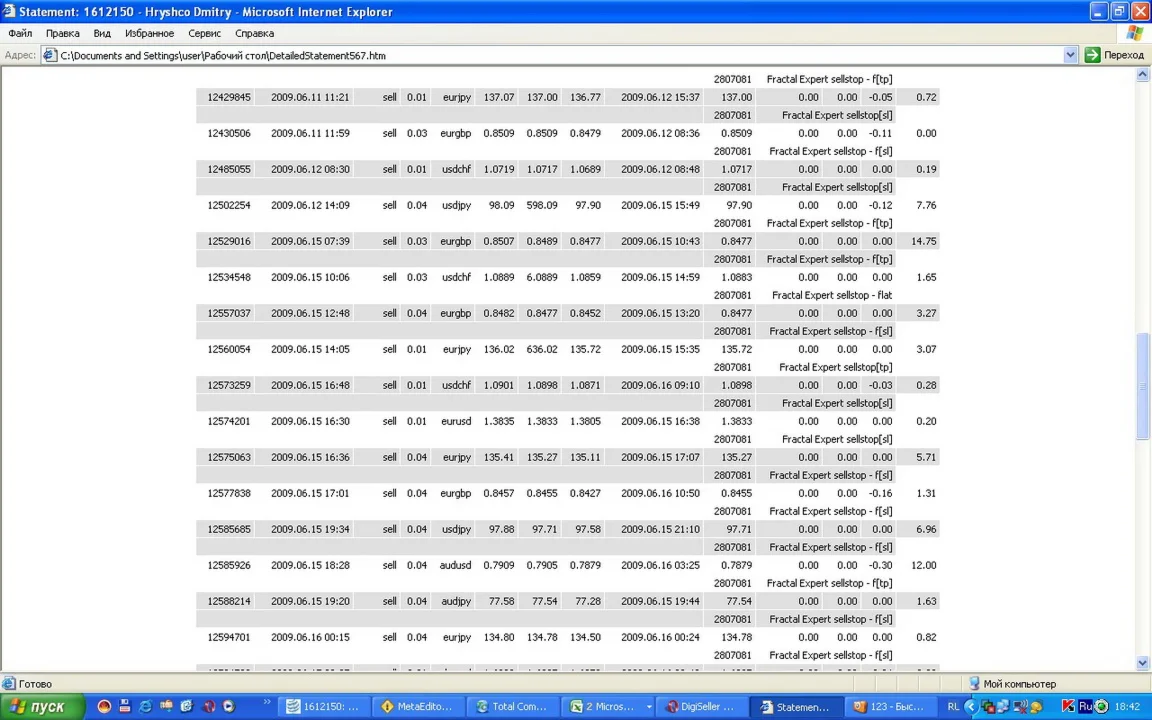Click ticket number 12429845
Viewport: 1152px width, 720px height.
pyautogui.click(x=228, y=97)
